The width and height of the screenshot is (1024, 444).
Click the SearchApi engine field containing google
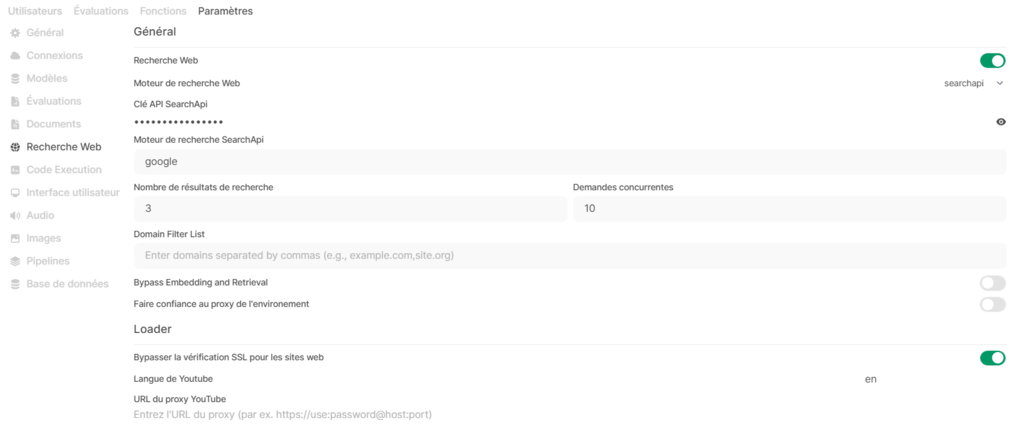click(569, 161)
